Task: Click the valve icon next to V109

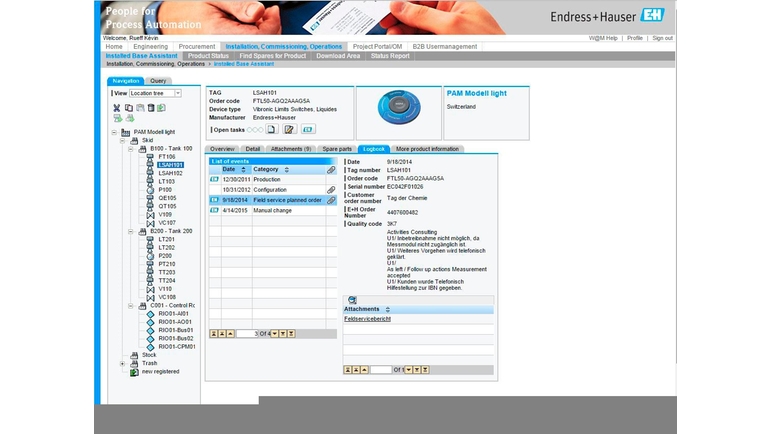Action: (150, 215)
